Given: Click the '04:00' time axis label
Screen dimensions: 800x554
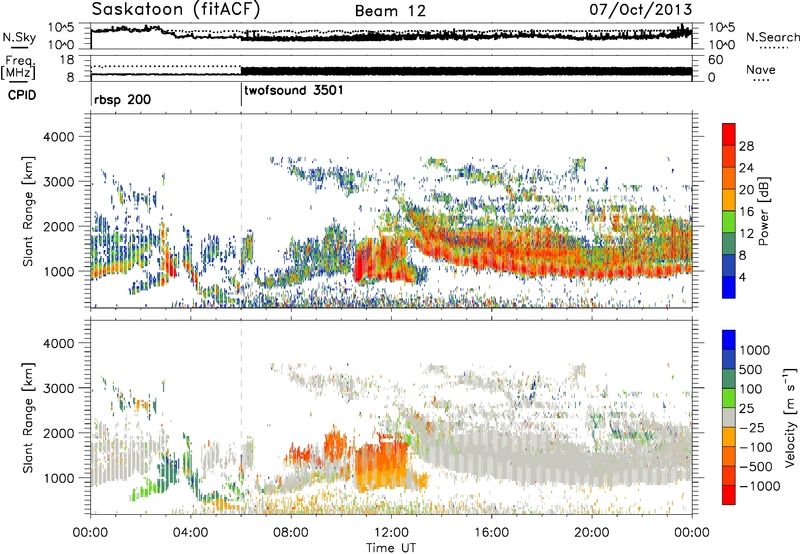Looking at the screenshot, I should 190,533.
